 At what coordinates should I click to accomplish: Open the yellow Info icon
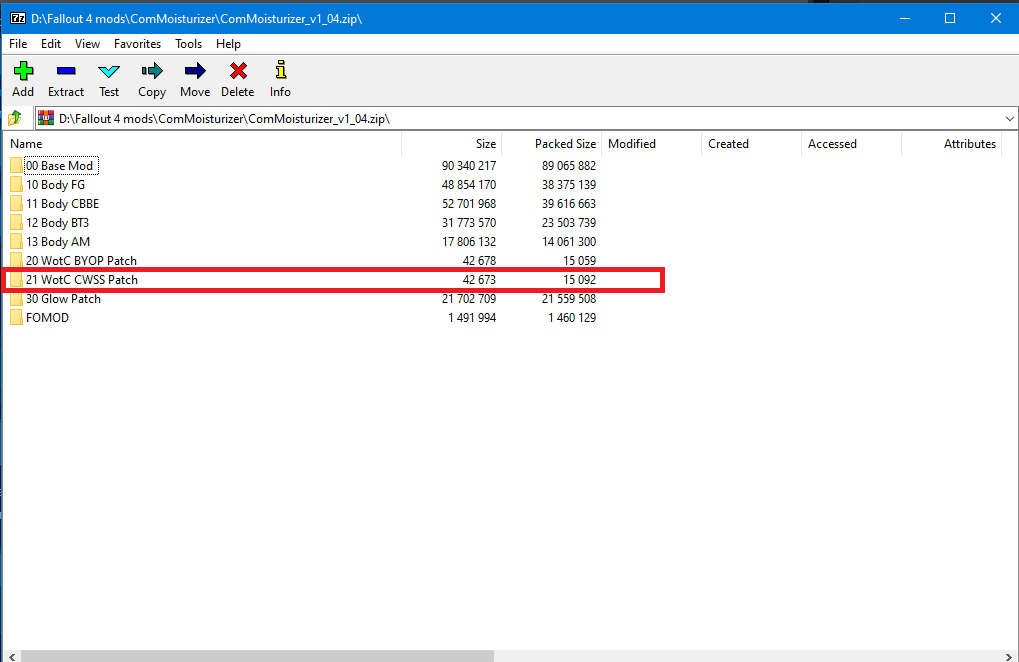[x=280, y=71]
